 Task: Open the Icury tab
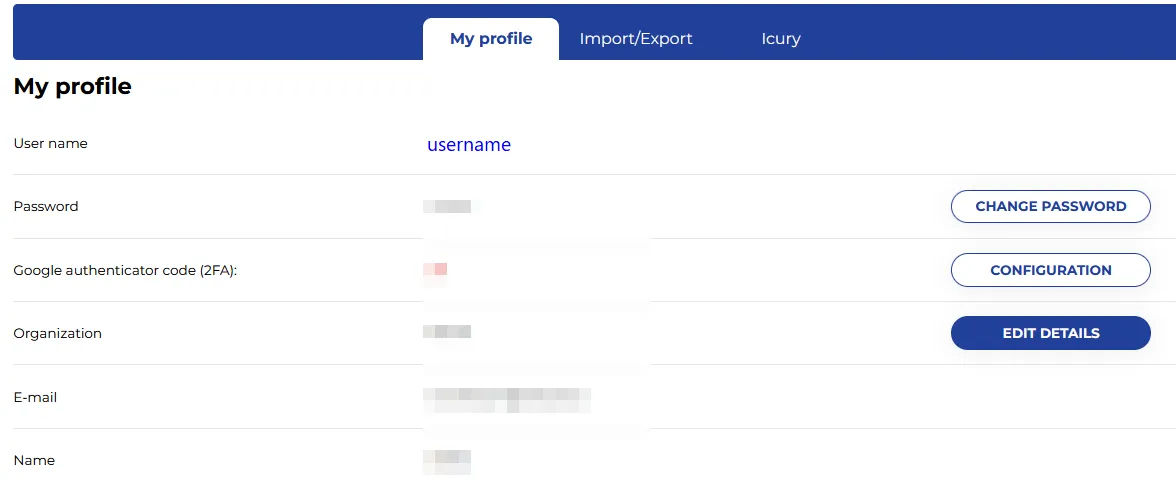(x=781, y=39)
